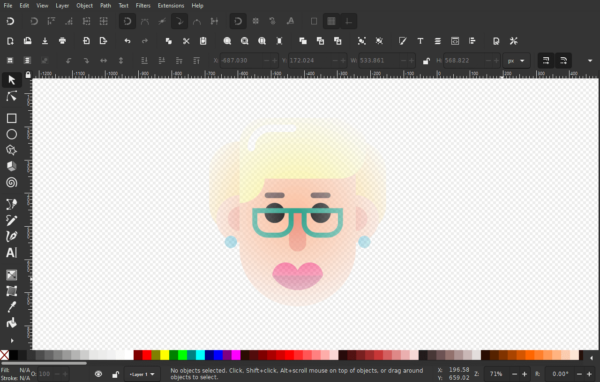Click the Copy icon

click(x=168, y=41)
